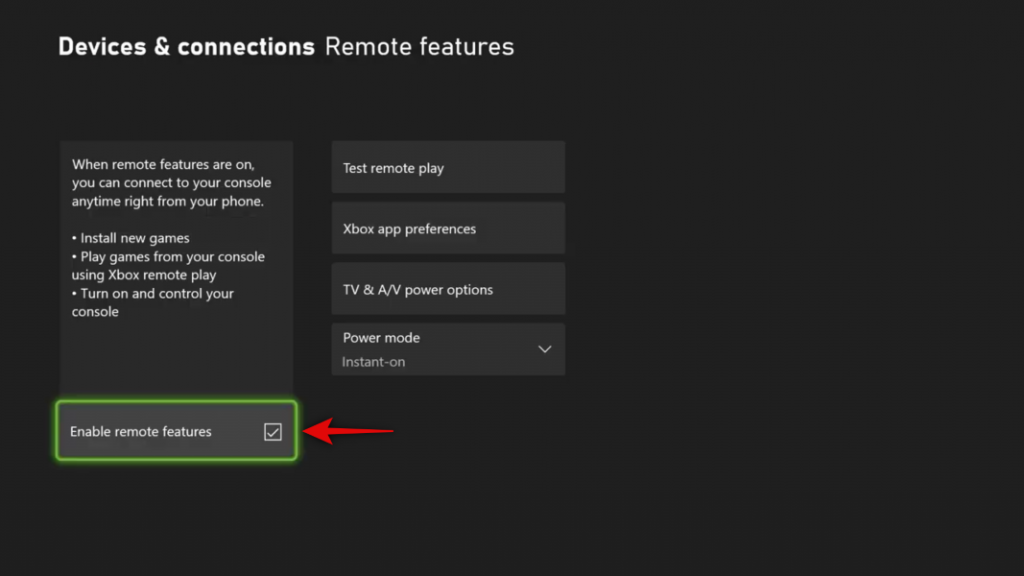Click the Test remote play tile
This screenshot has width=1024, height=576.
pyautogui.click(x=447, y=167)
